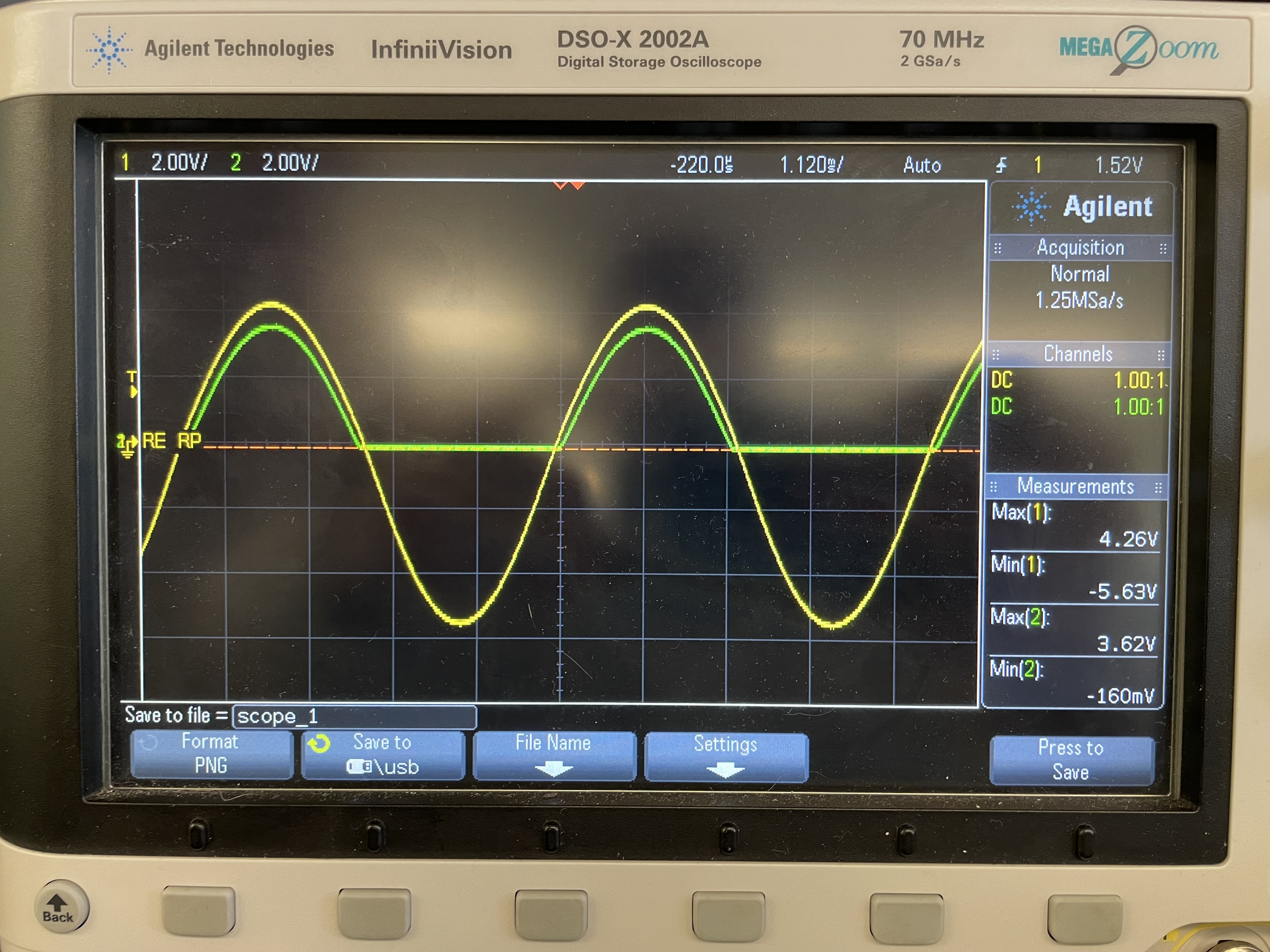Click the Acquisition panel header
1270x952 pixels.
1080,248
